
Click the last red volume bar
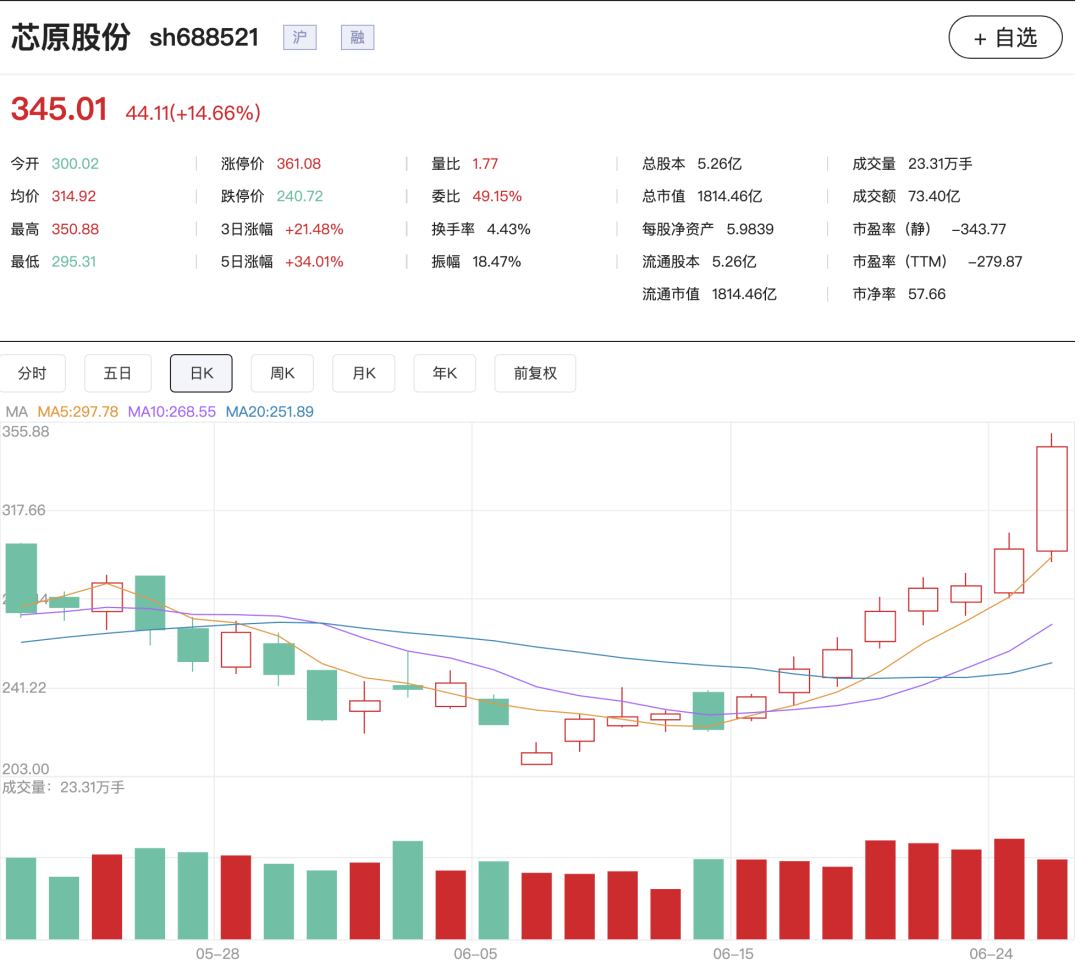[1052, 899]
